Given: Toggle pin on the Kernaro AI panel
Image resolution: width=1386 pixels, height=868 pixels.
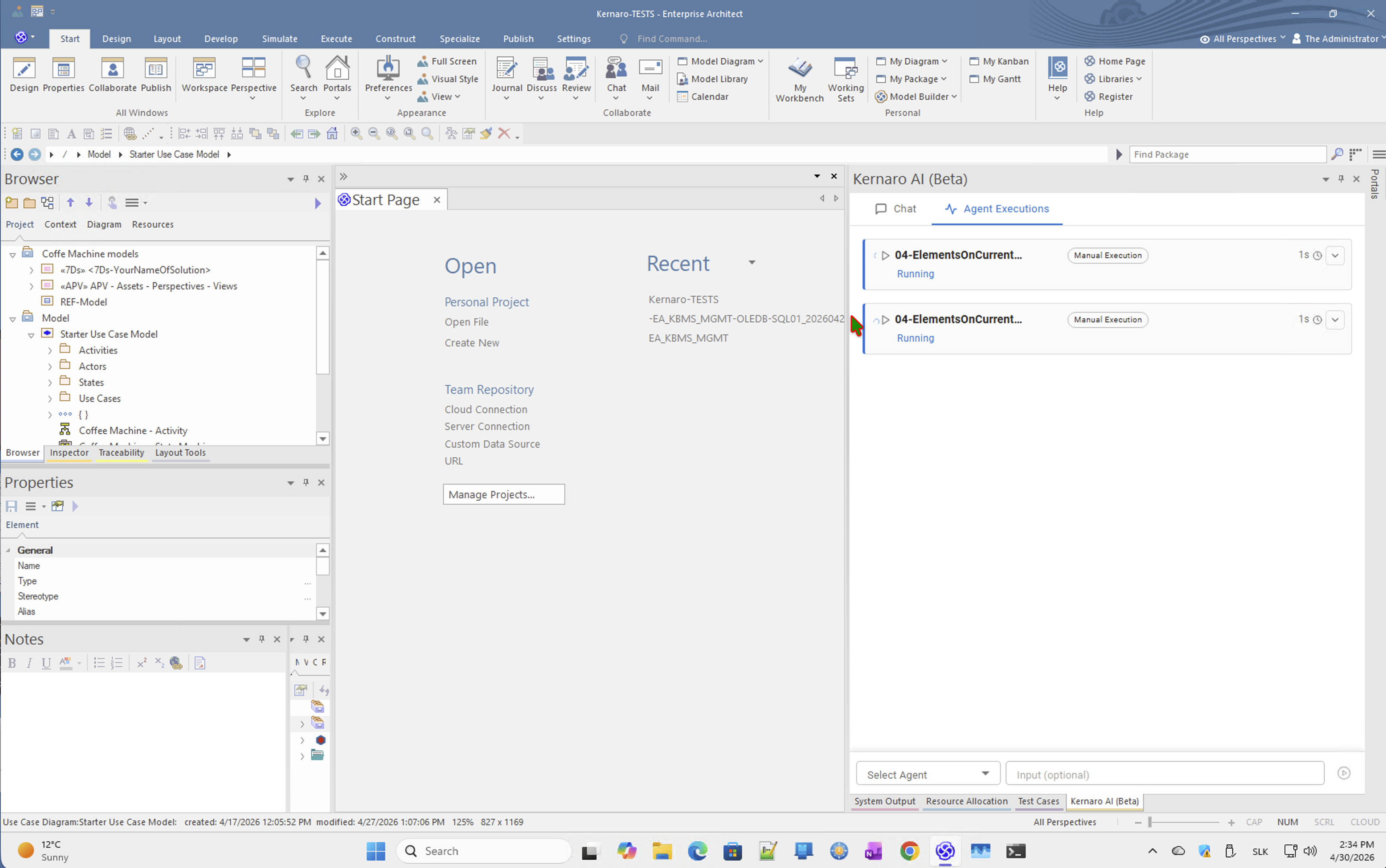Looking at the screenshot, I should click(x=1341, y=179).
